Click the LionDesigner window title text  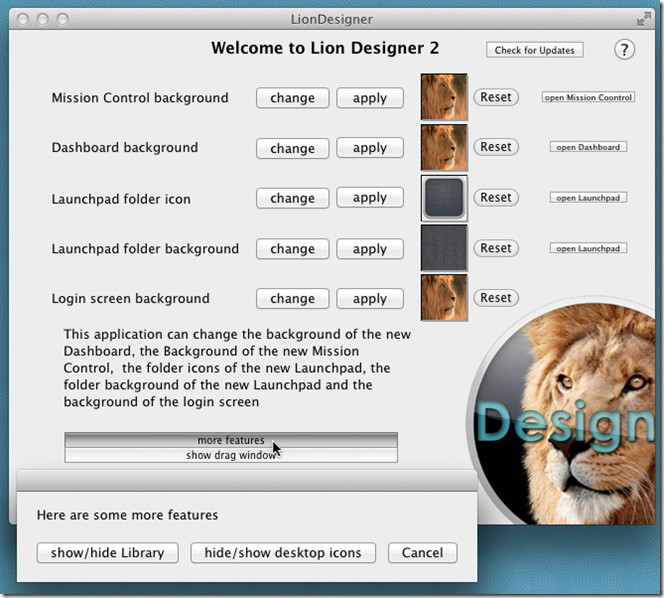point(332,19)
